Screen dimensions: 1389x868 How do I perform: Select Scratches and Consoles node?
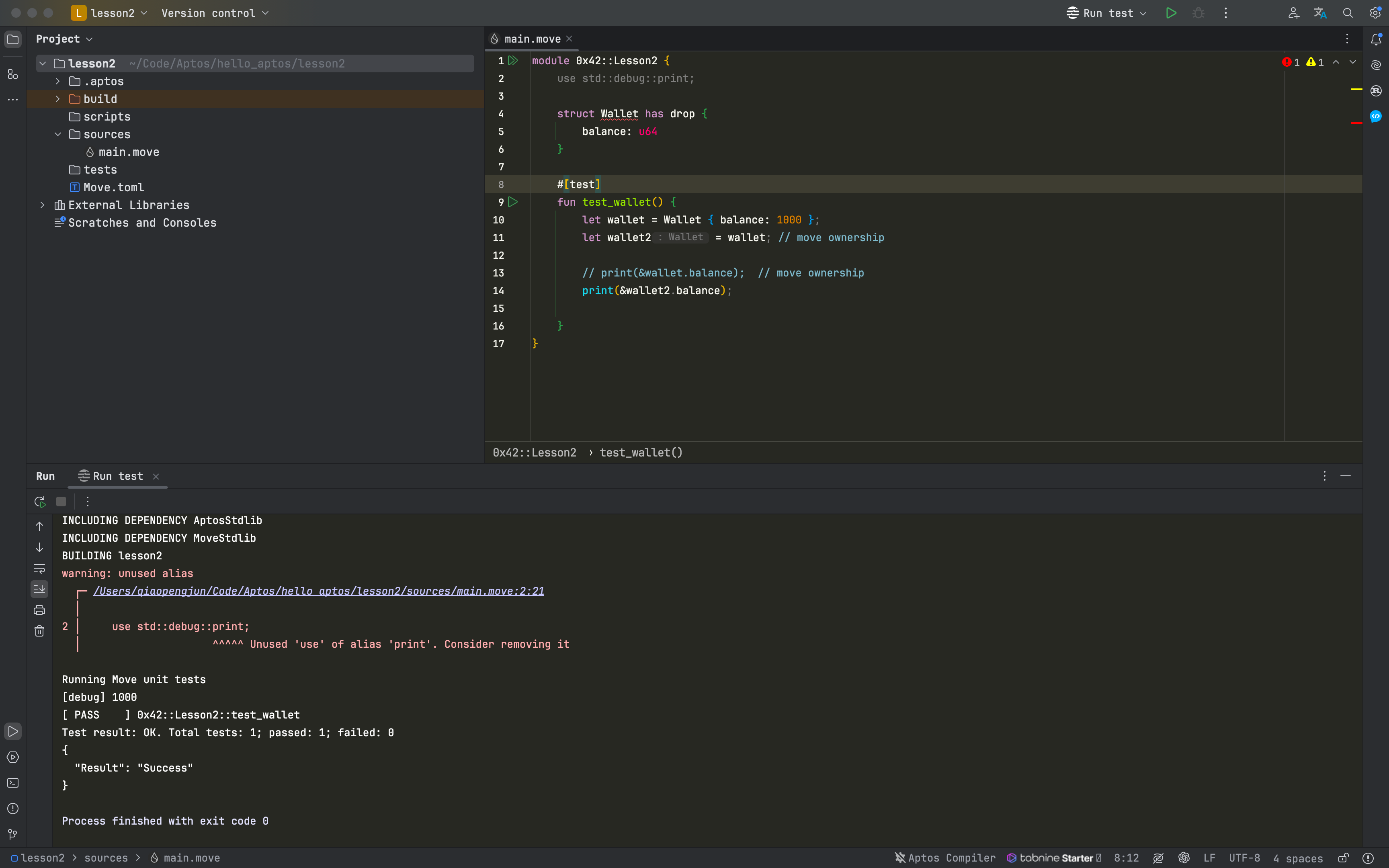pyautogui.click(x=135, y=223)
